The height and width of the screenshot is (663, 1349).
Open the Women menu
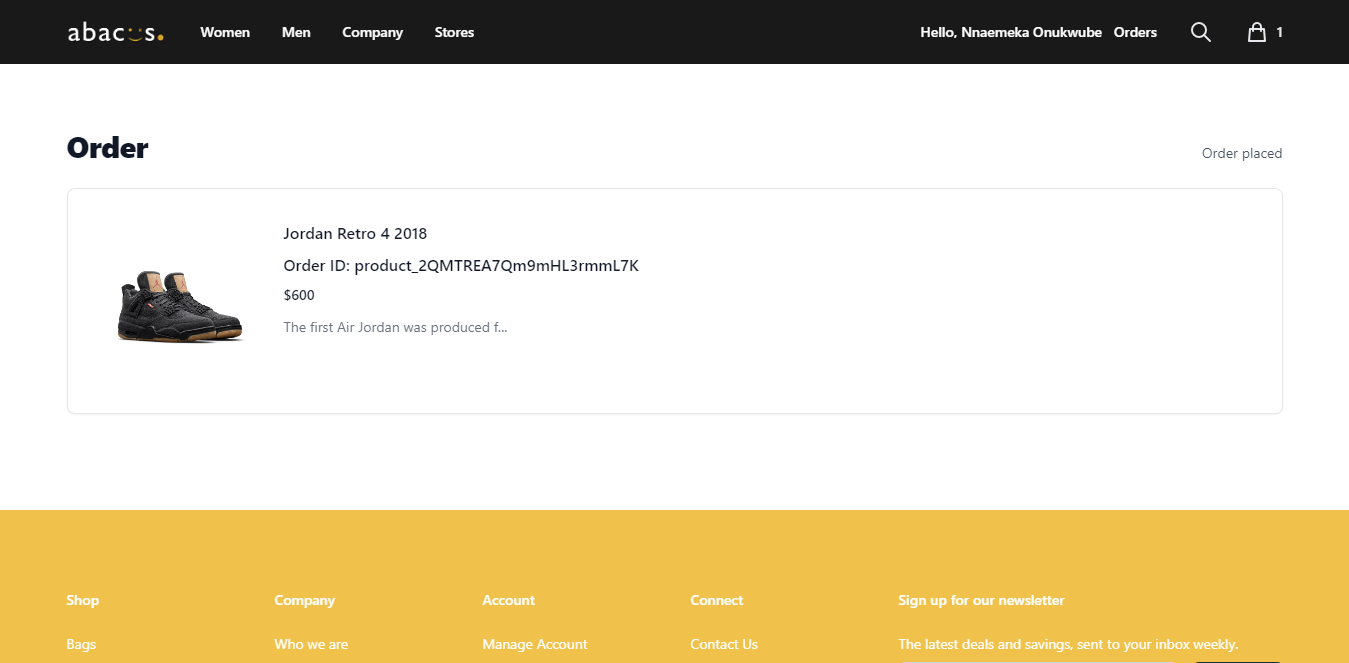pyautogui.click(x=225, y=32)
